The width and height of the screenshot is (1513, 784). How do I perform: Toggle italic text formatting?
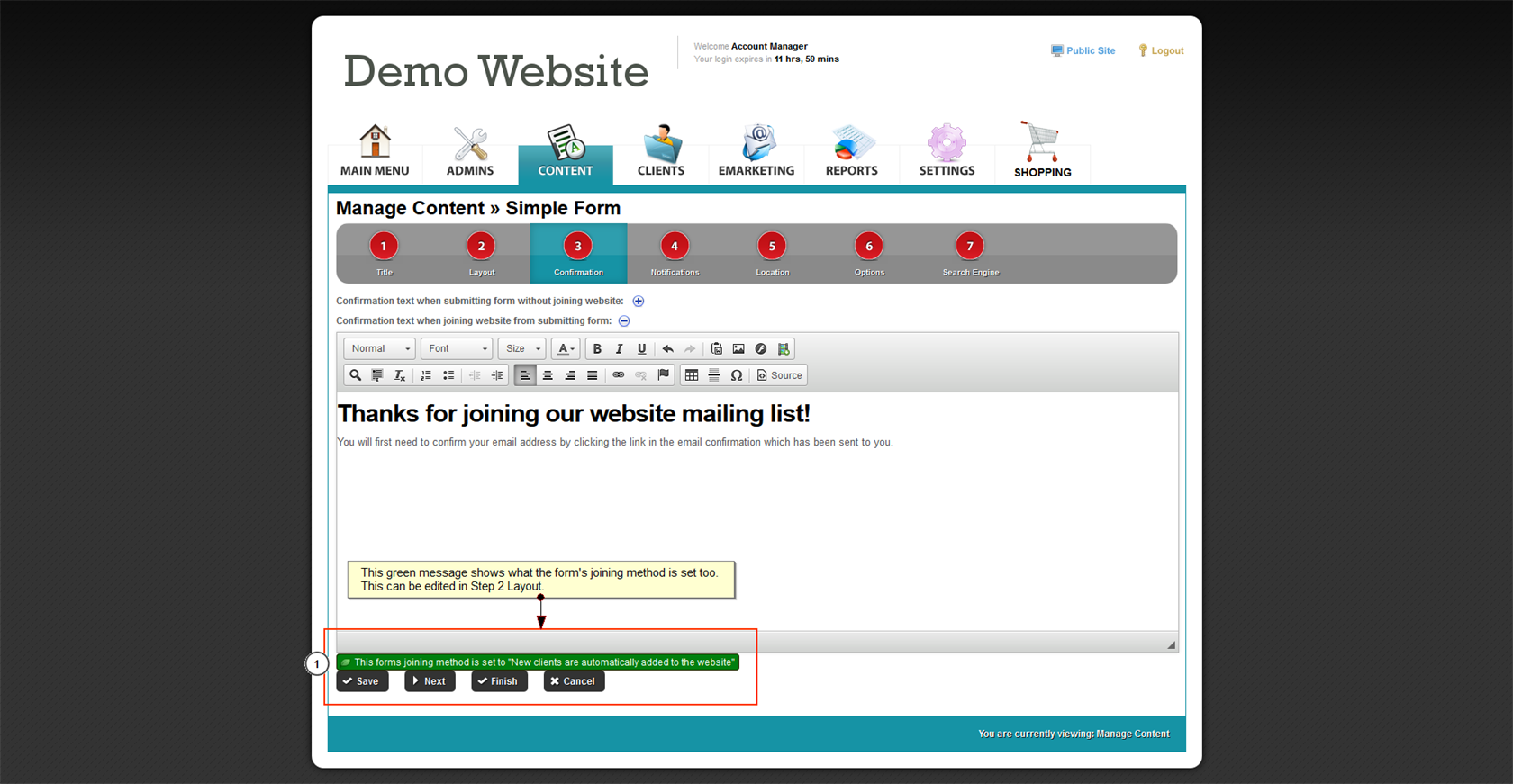click(x=619, y=349)
